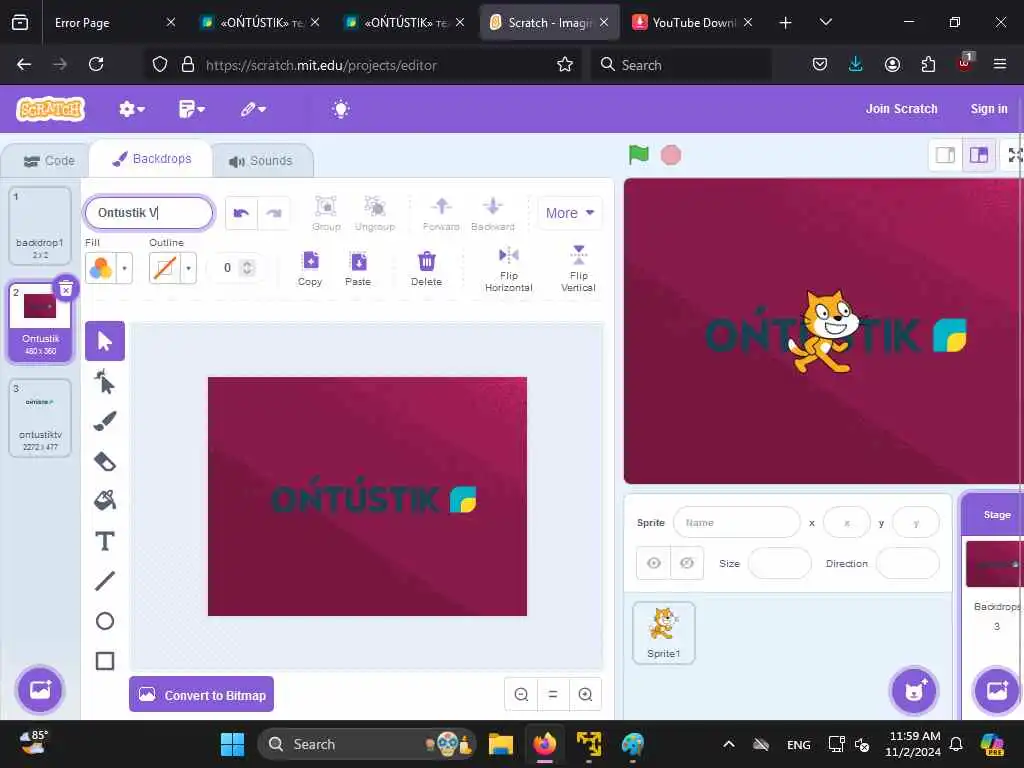
Task: Bring selection Forward
Action: pos(441,213)
